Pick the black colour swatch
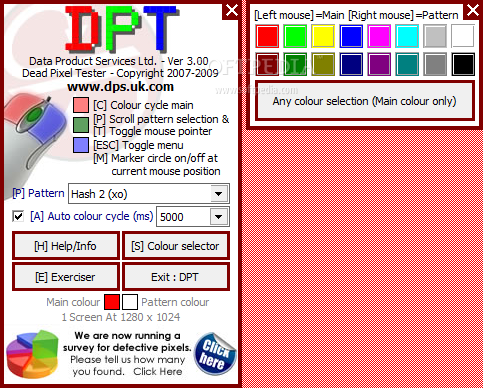 click(463, 64)
